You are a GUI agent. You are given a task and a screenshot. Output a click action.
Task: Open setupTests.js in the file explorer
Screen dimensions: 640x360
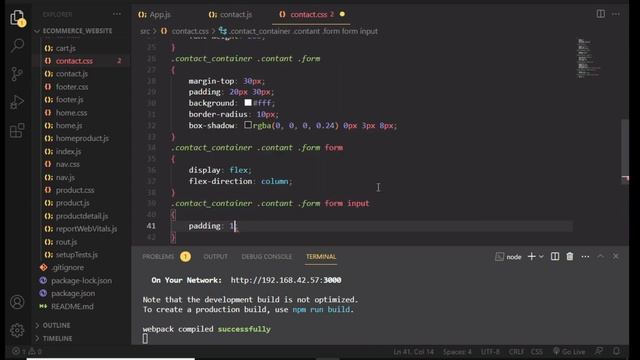tap(76, 255)
